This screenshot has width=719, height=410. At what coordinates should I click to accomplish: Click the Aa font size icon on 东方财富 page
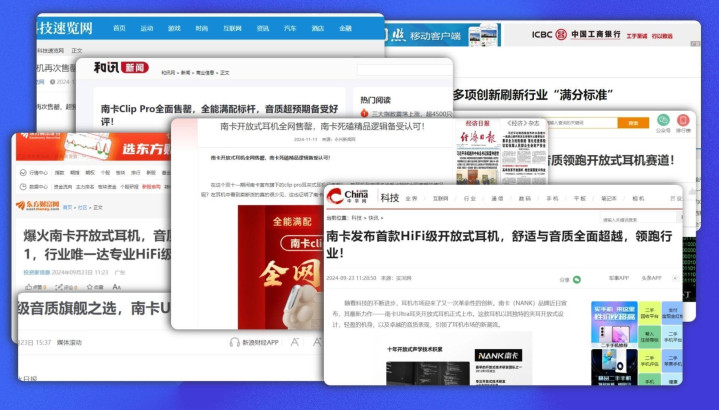116,287
